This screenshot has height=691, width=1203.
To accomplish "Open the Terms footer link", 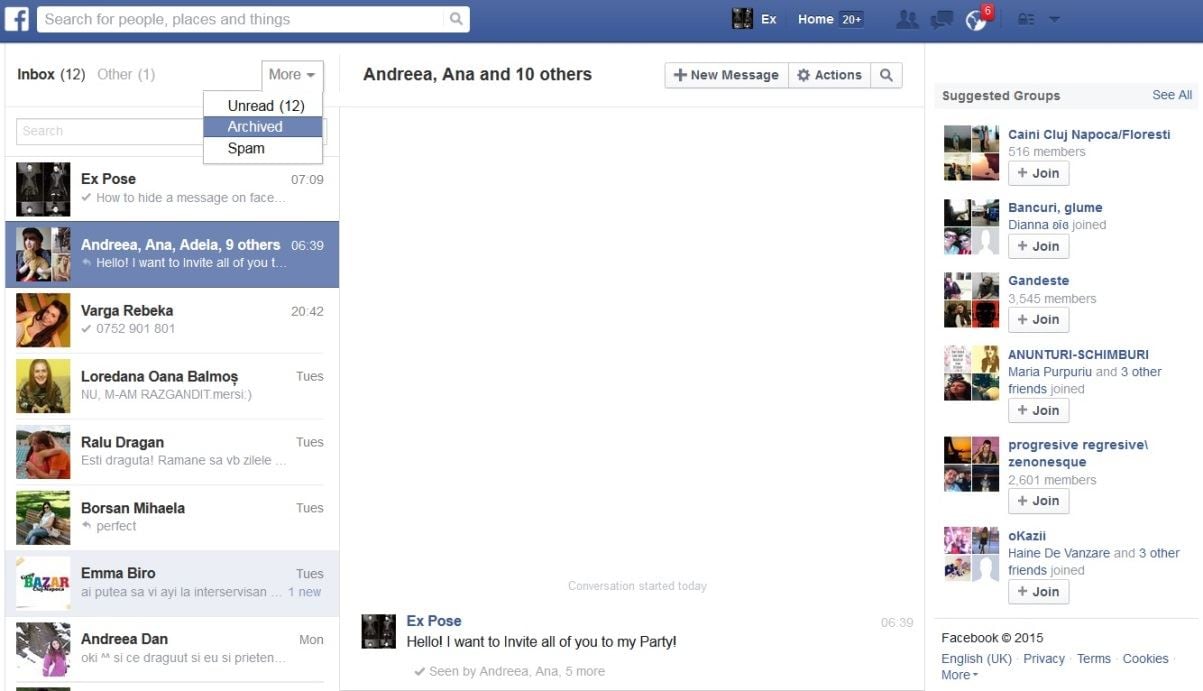I will [x=1094, y=659].
